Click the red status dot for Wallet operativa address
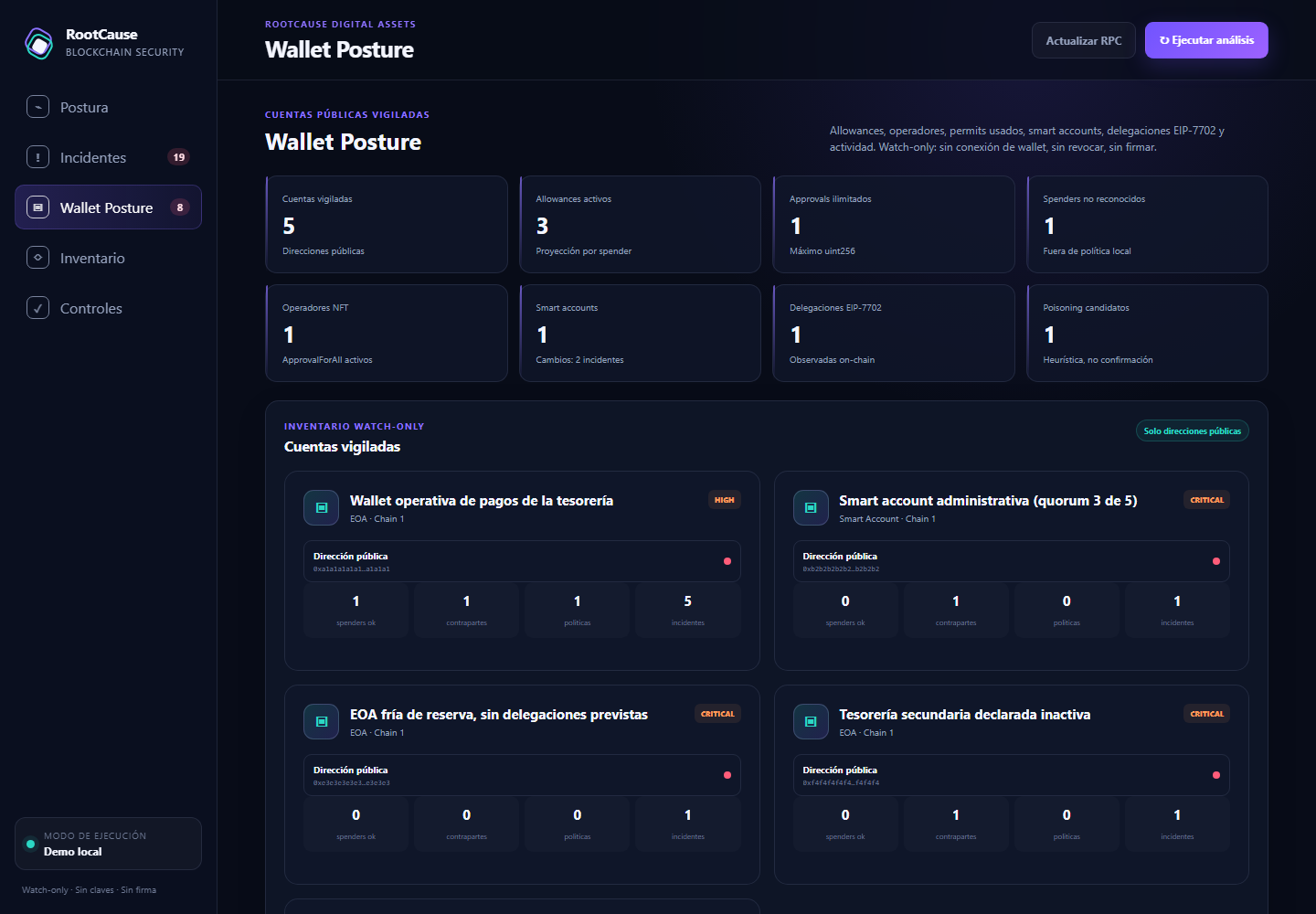 (x=727, y=561)
